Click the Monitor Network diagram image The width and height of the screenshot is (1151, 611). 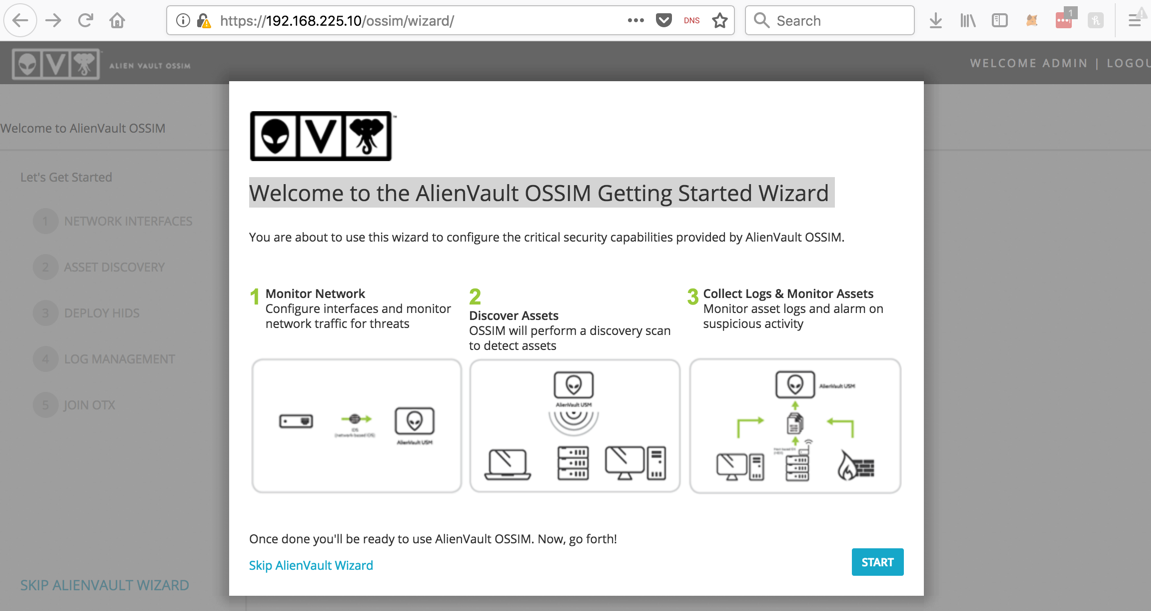click(x=357, y=426)
